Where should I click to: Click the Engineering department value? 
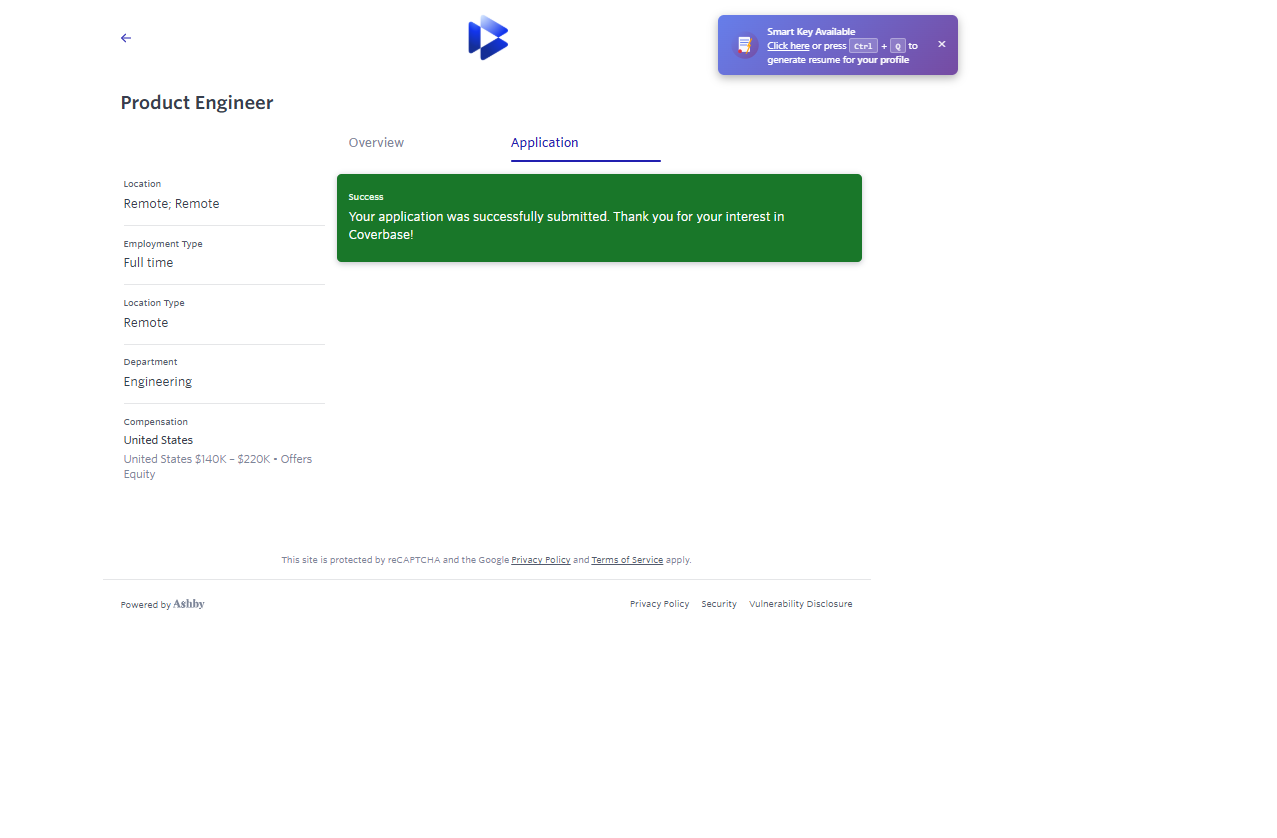pos(158,382)
